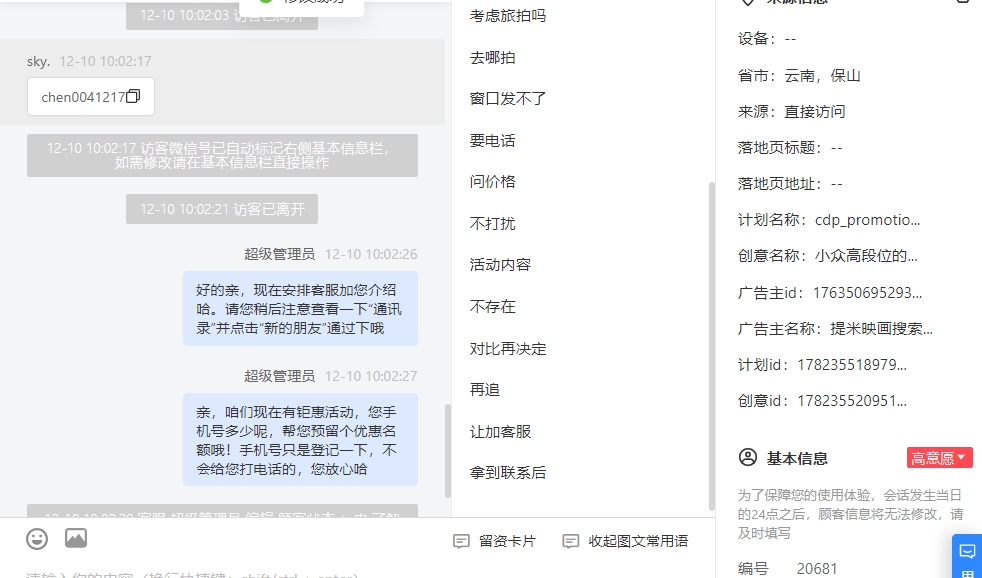Click the 计划名称 cdp_promotio... value
This screenshot has width=982, height=578.
(x=867, y=220)
